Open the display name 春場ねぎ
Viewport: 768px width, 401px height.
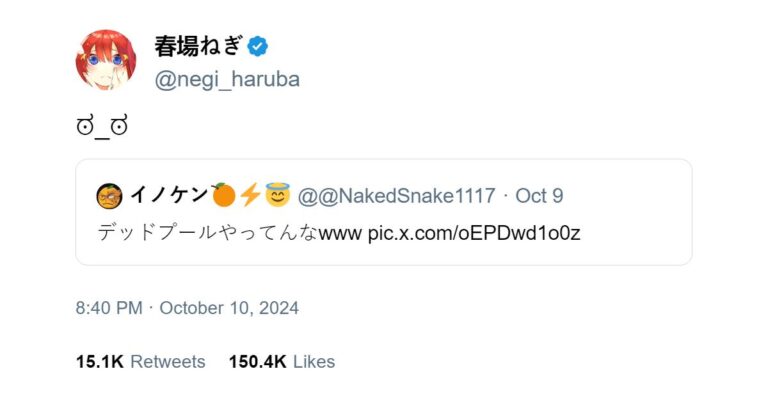(x=198, y=47)
